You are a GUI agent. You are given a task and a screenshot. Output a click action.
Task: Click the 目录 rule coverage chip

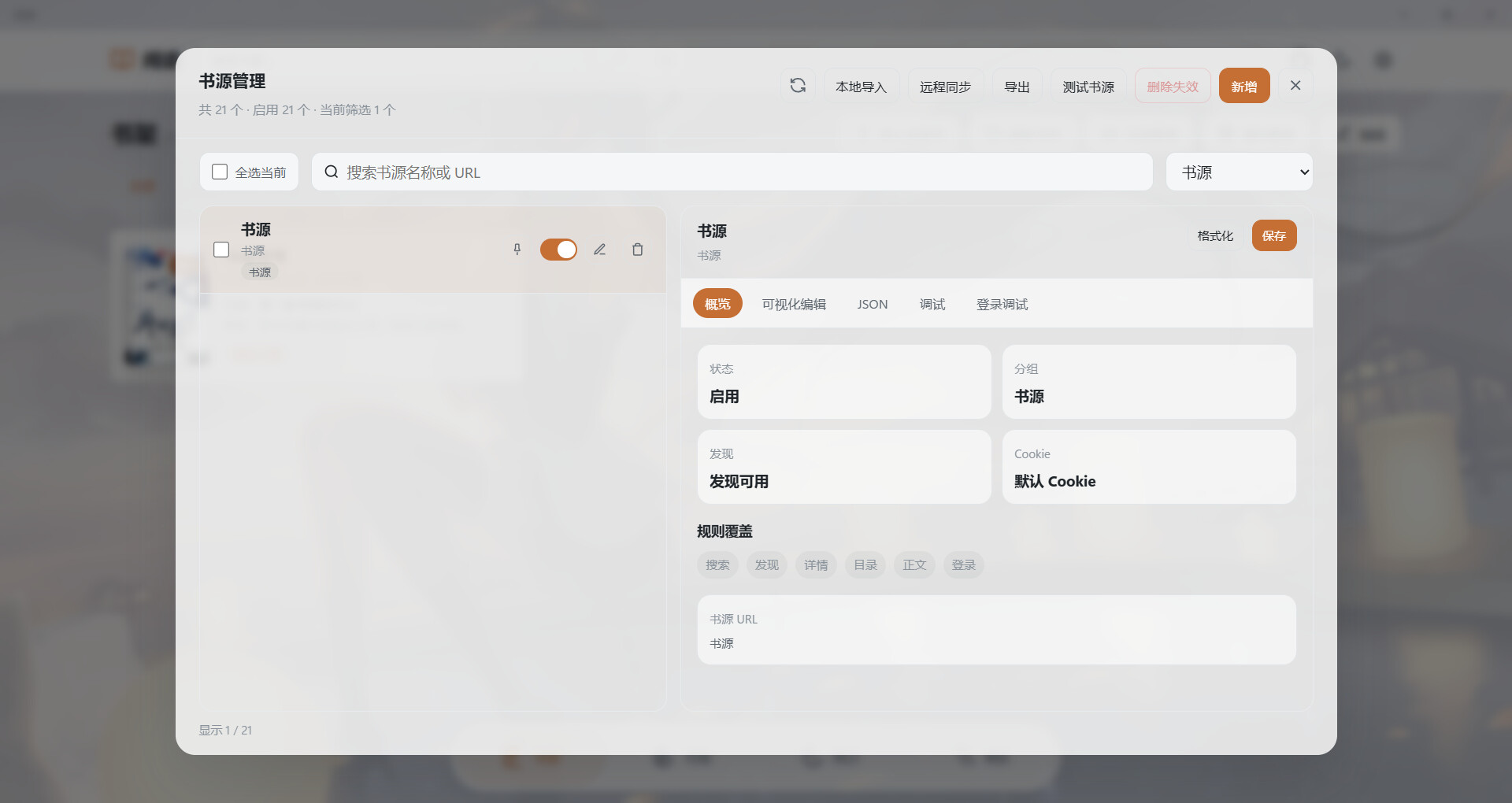[865, 565]
